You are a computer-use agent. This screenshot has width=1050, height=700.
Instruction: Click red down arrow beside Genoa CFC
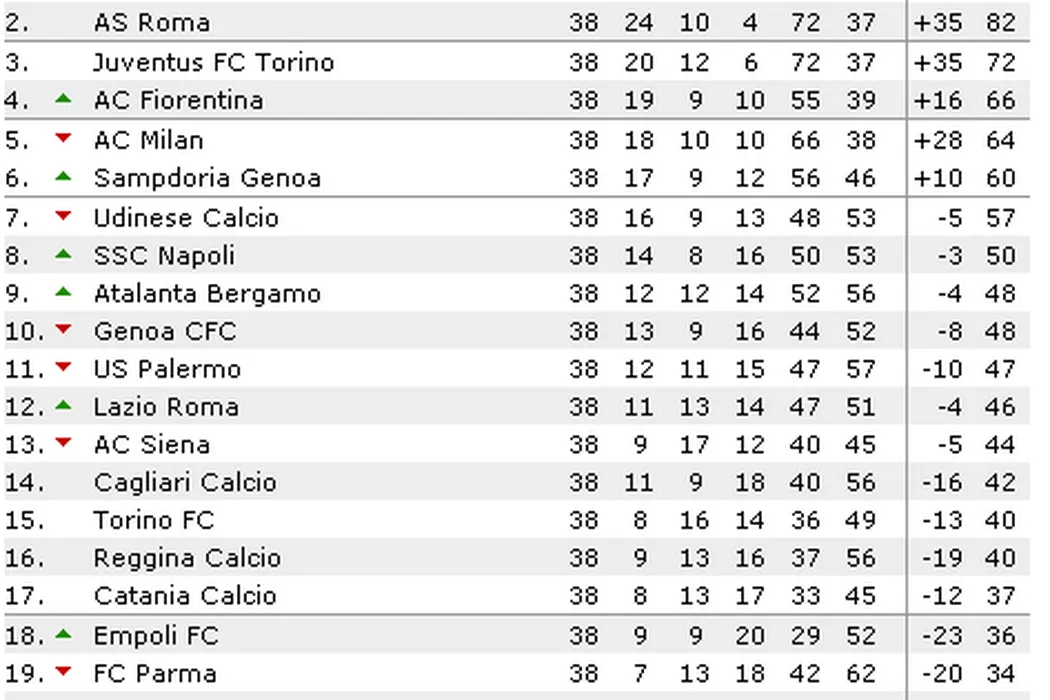coord(64,329)
